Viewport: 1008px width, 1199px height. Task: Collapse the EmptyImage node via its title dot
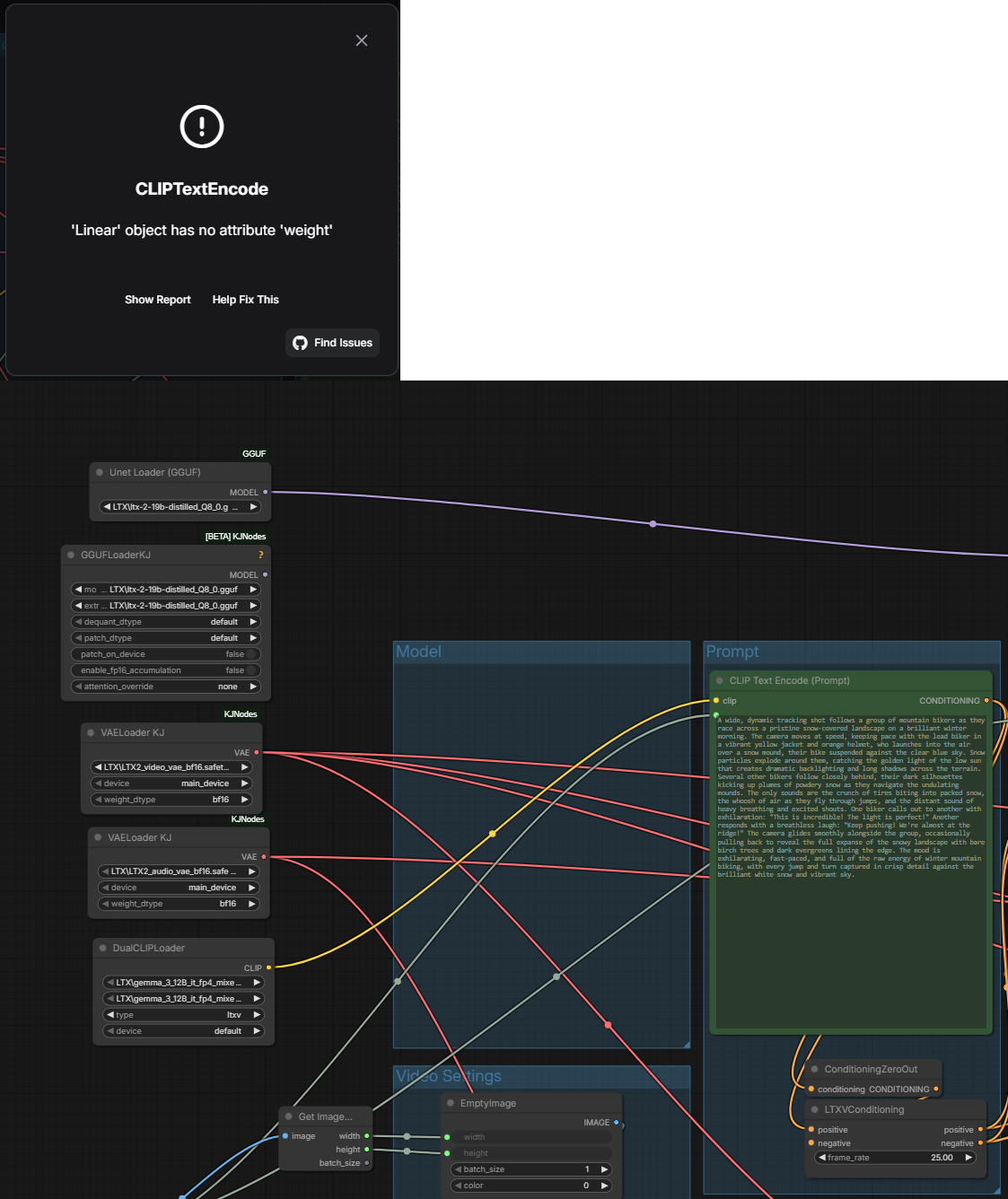click(451, 1103)
